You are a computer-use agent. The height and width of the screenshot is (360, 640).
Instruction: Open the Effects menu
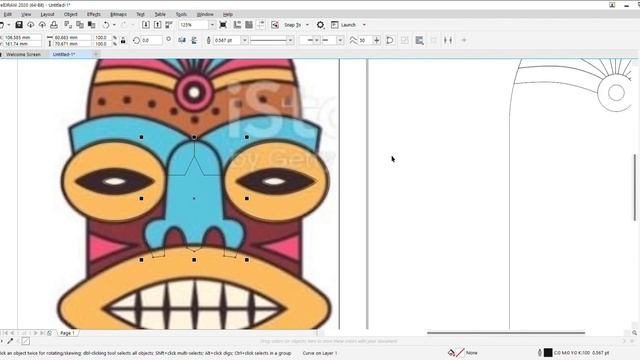coord(93,14)
